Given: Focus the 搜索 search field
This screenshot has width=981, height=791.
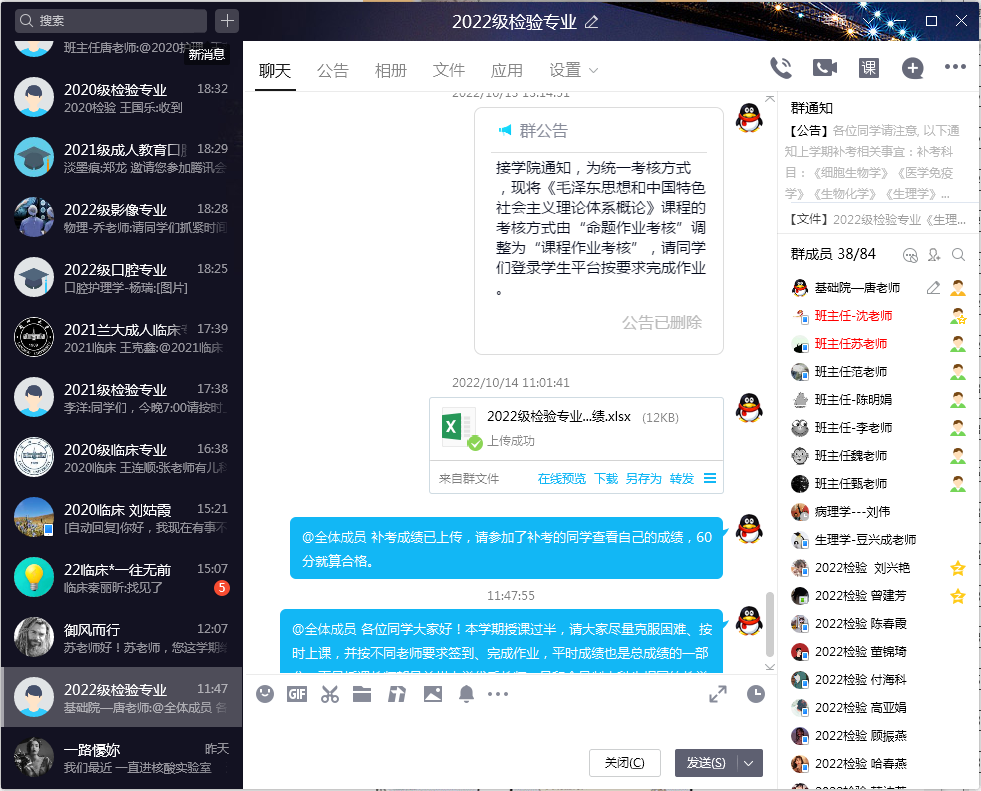Looking at the screenshot, I should tap(111, 21).
